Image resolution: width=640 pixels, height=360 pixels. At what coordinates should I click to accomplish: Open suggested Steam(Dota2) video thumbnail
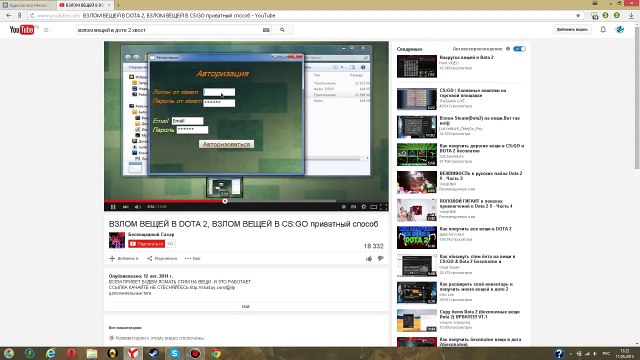click(x=417, y=127)
